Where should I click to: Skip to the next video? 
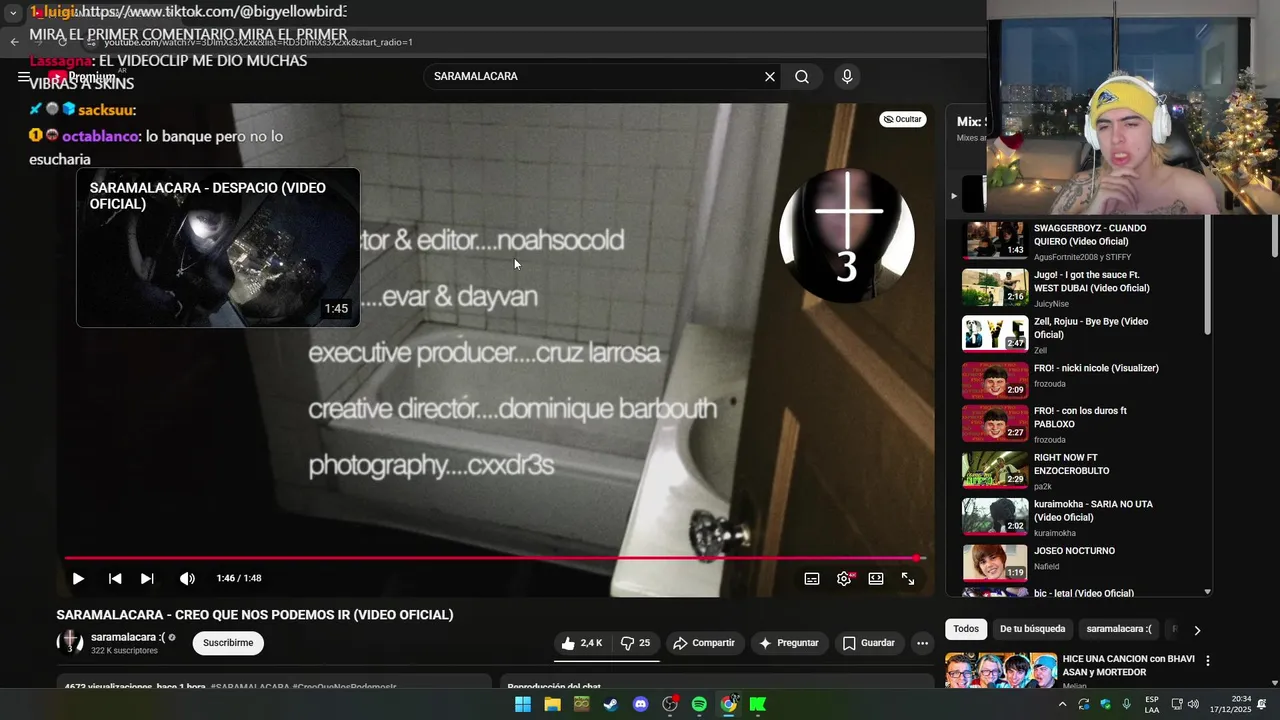click(147, 578)
